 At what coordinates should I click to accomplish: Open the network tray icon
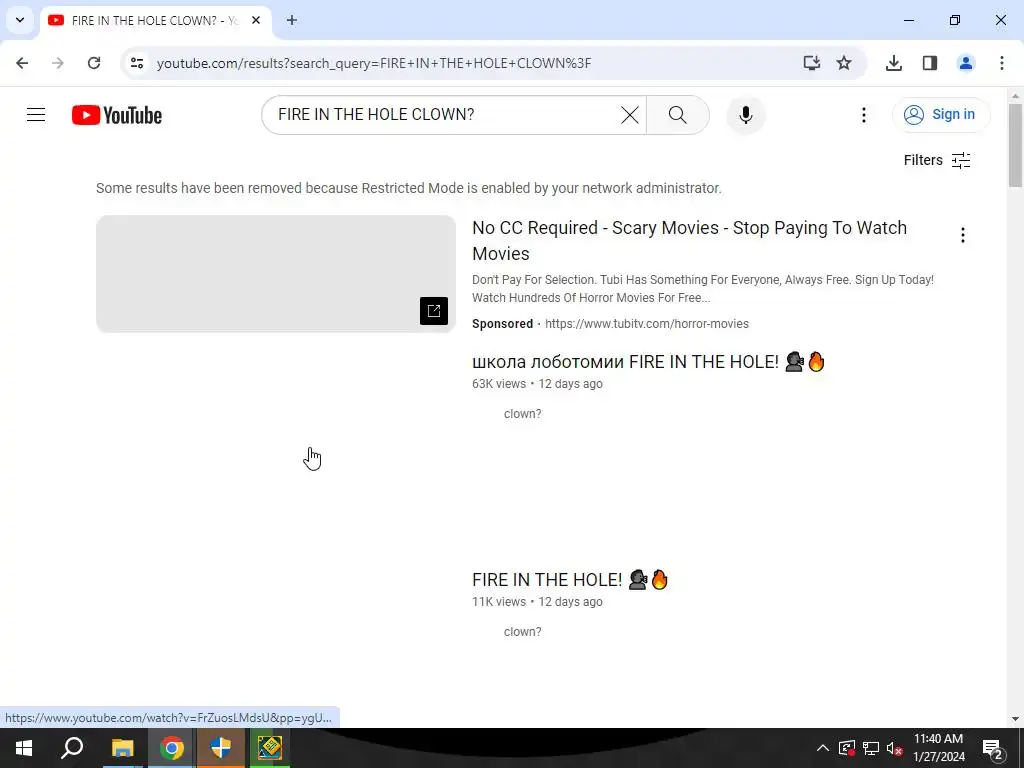871,748
